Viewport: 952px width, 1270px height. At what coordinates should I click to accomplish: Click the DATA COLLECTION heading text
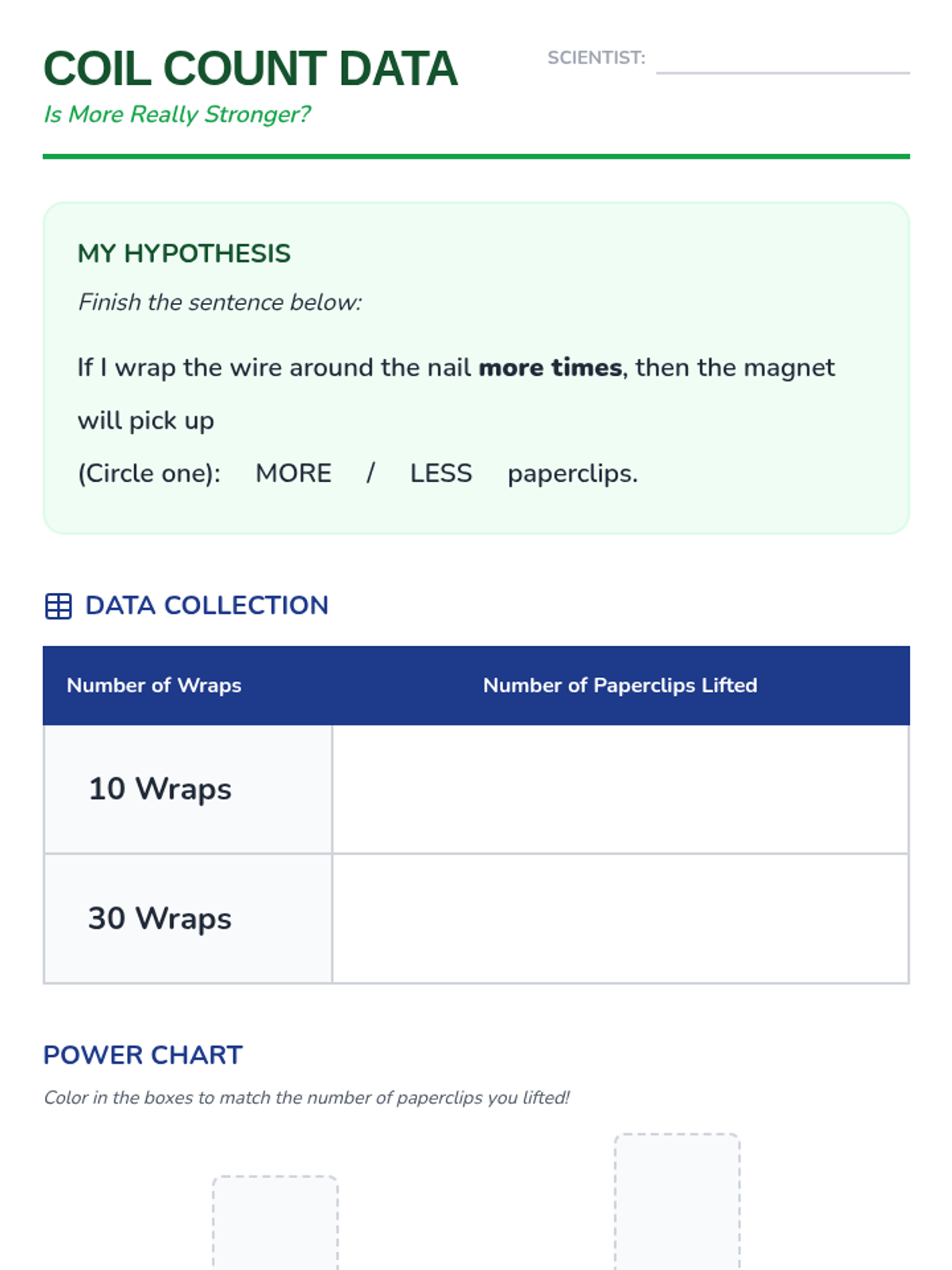click(206, 606)
